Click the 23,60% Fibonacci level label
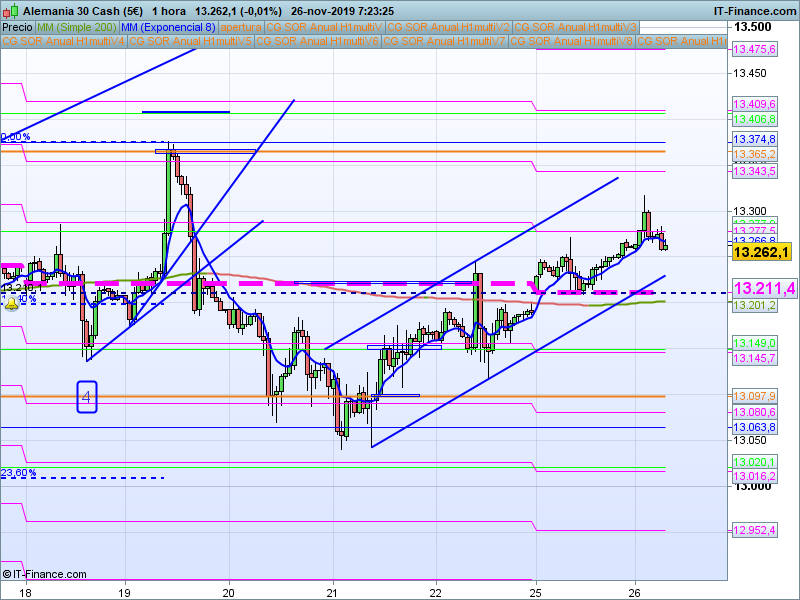Screen dimensions: 800x600 pyautogui.click(x=18, y=473)
